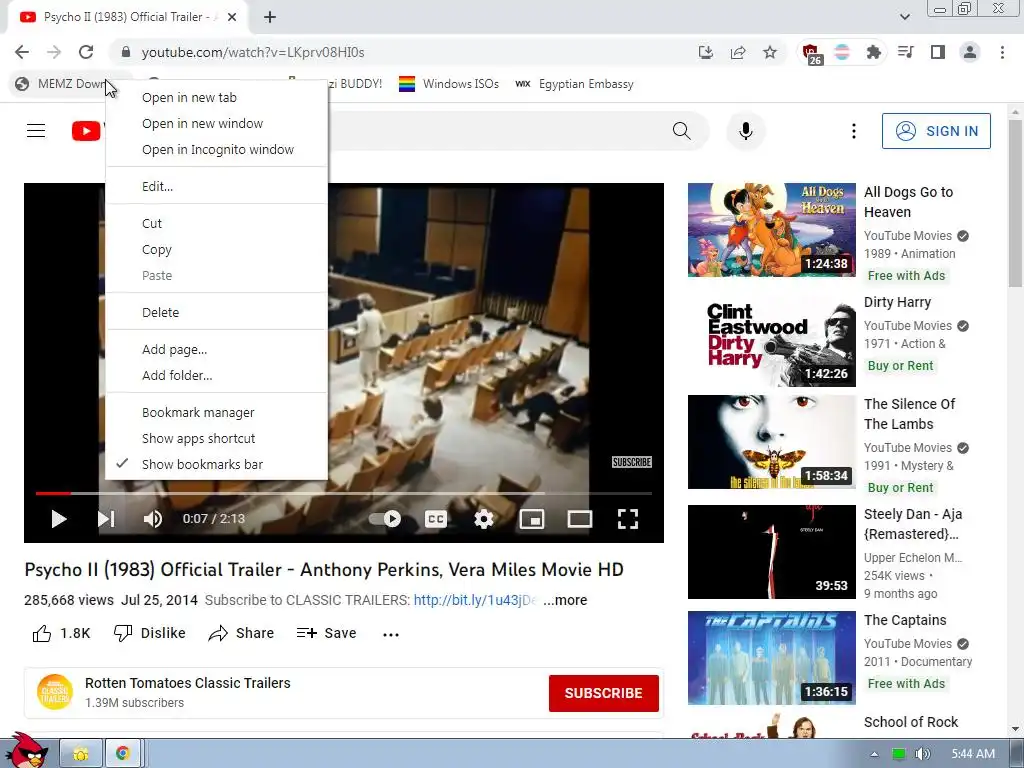
Task: Toggle closed captions CC button
Action: [x=436, y=519]
